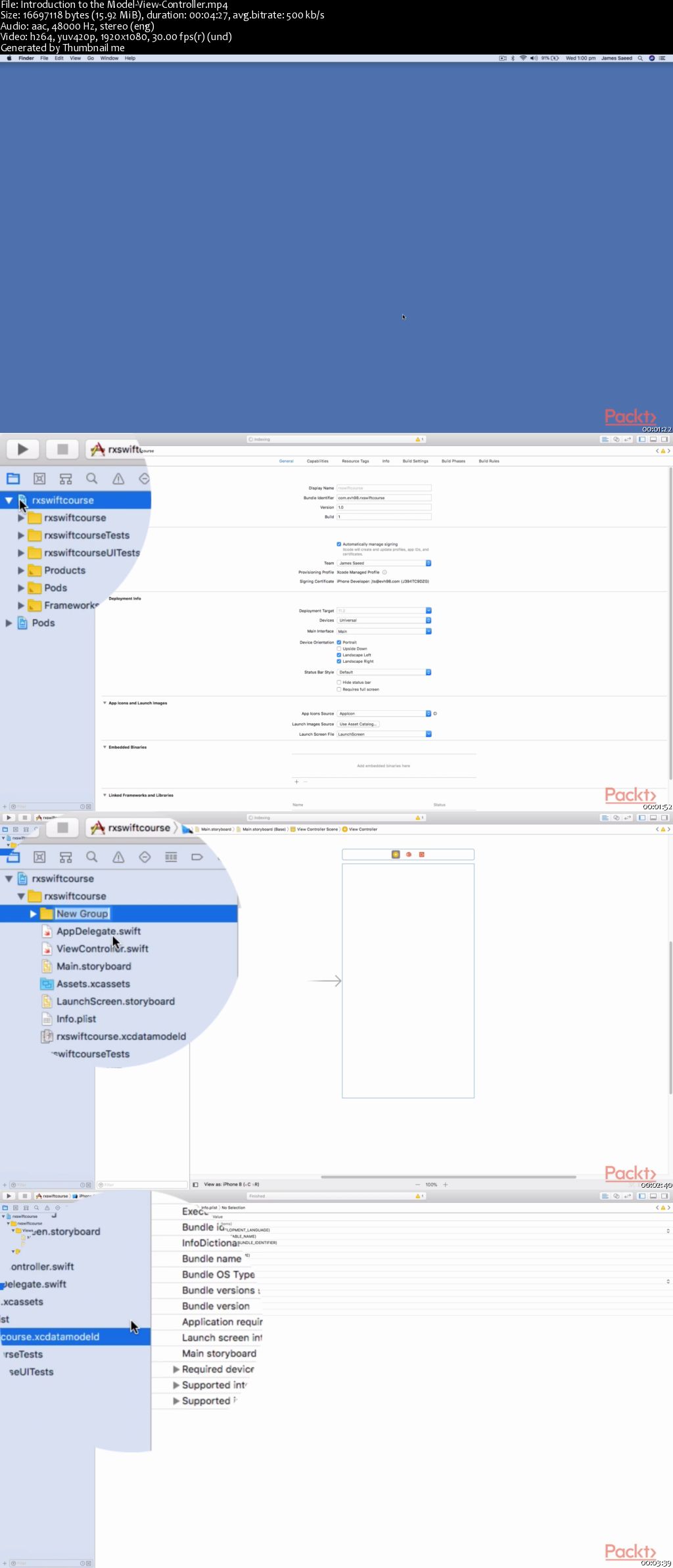Zoom in the storyboard canvas with the plus icon
The image size is (673, 1568).
pos(446,1184)
